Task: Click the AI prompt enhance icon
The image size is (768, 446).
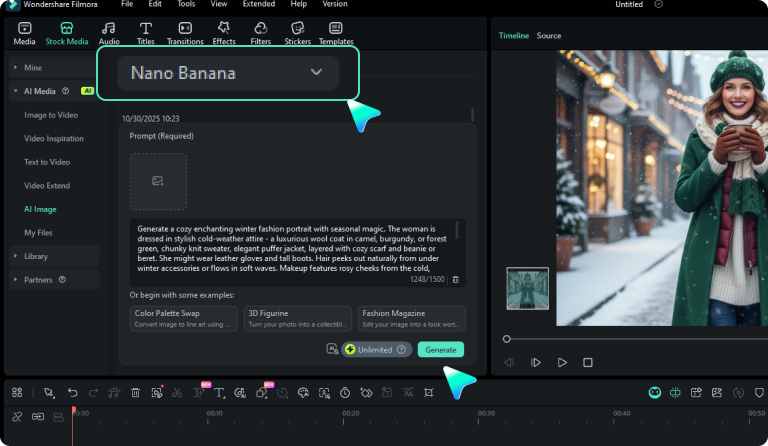Action: [x=332, y=349]
